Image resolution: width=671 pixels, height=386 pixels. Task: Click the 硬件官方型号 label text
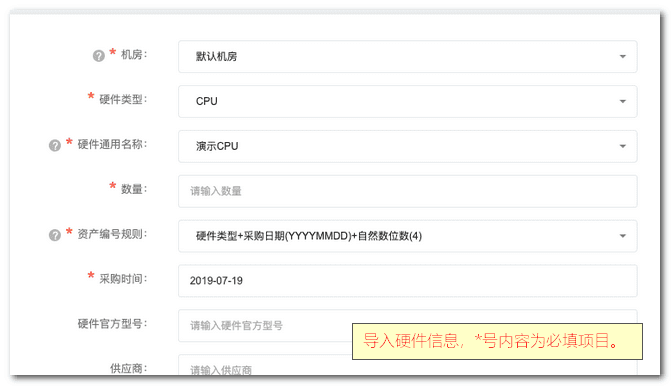(x=112, y=324)
